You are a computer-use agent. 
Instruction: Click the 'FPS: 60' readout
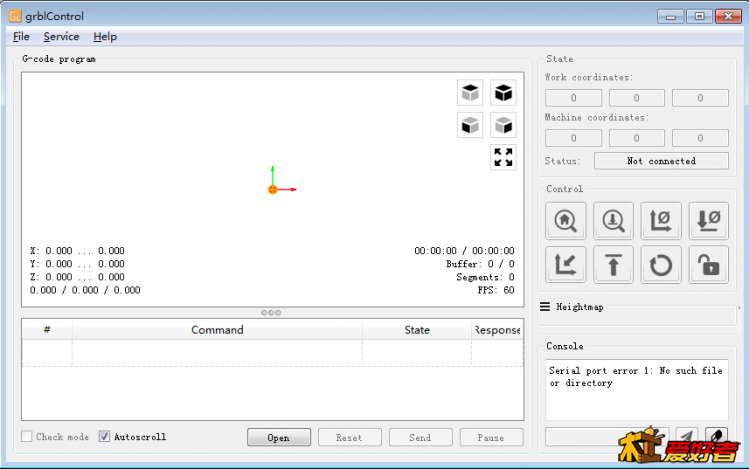click(496, 290)
